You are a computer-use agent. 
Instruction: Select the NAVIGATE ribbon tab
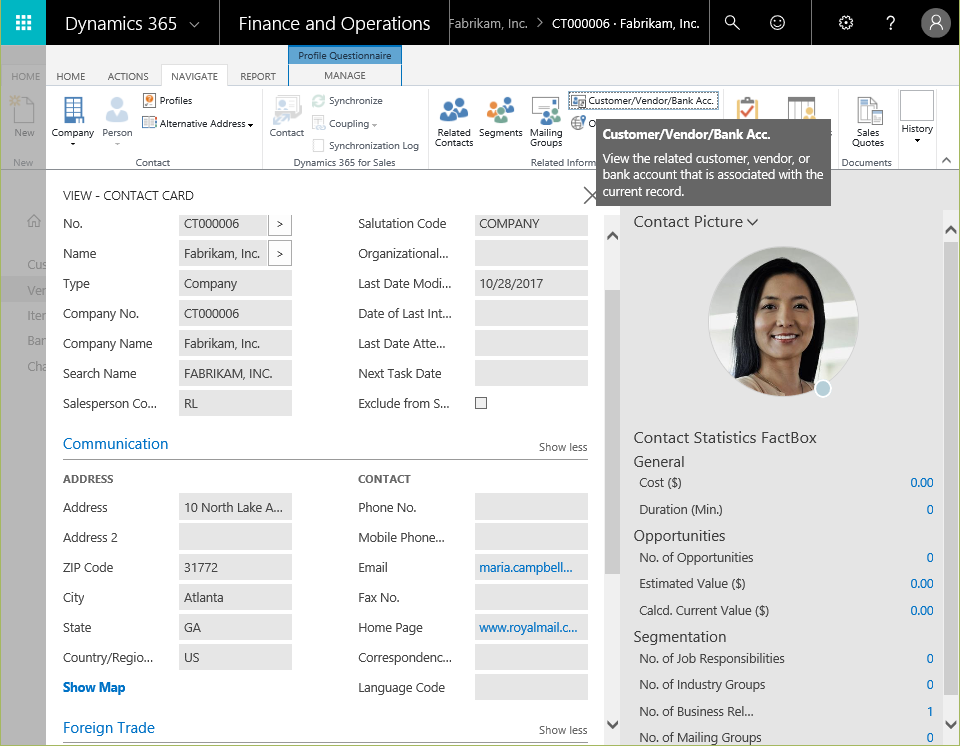[194, 77]
